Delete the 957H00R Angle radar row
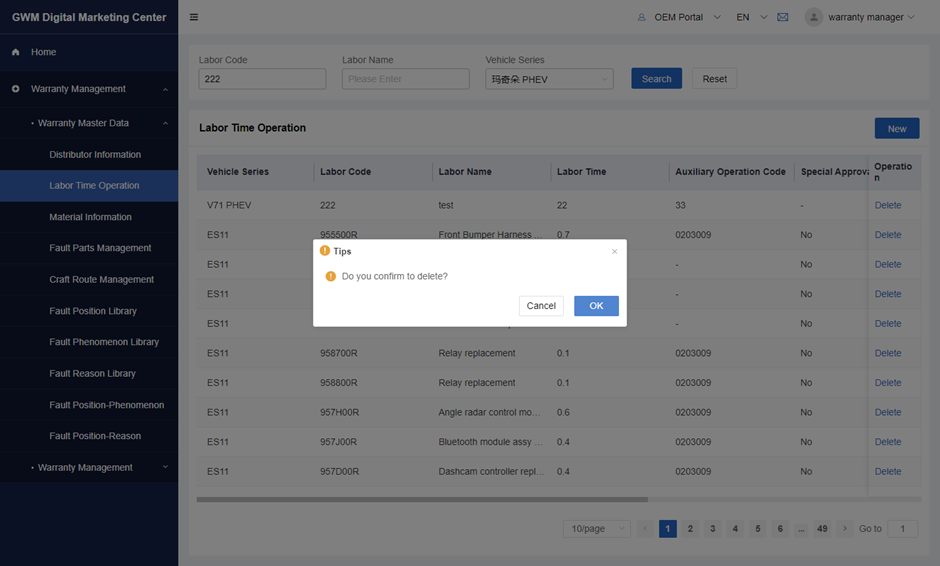Screen dimensions: 940x566 888,413
